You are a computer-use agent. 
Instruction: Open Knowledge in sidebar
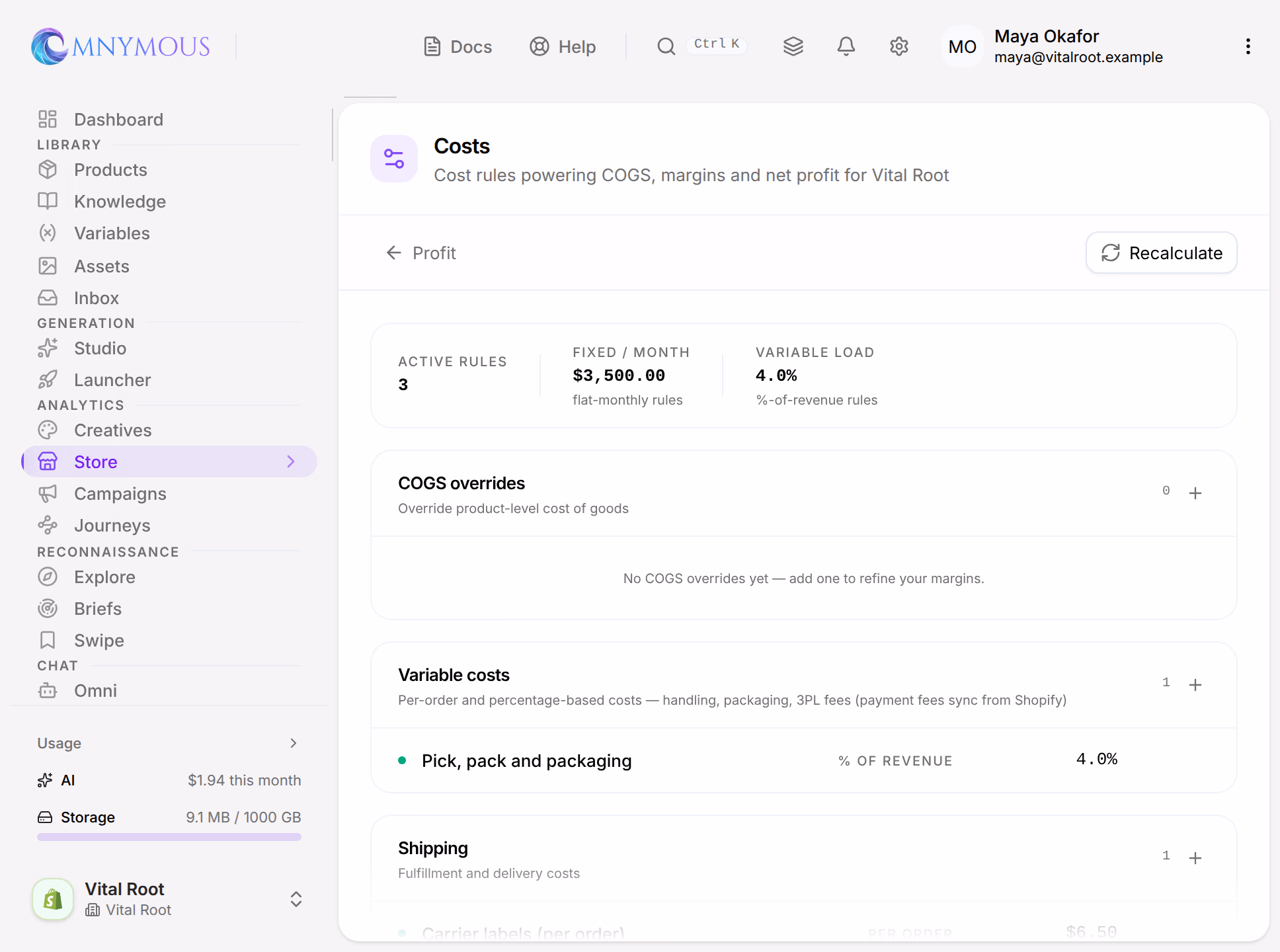(169, 201)
